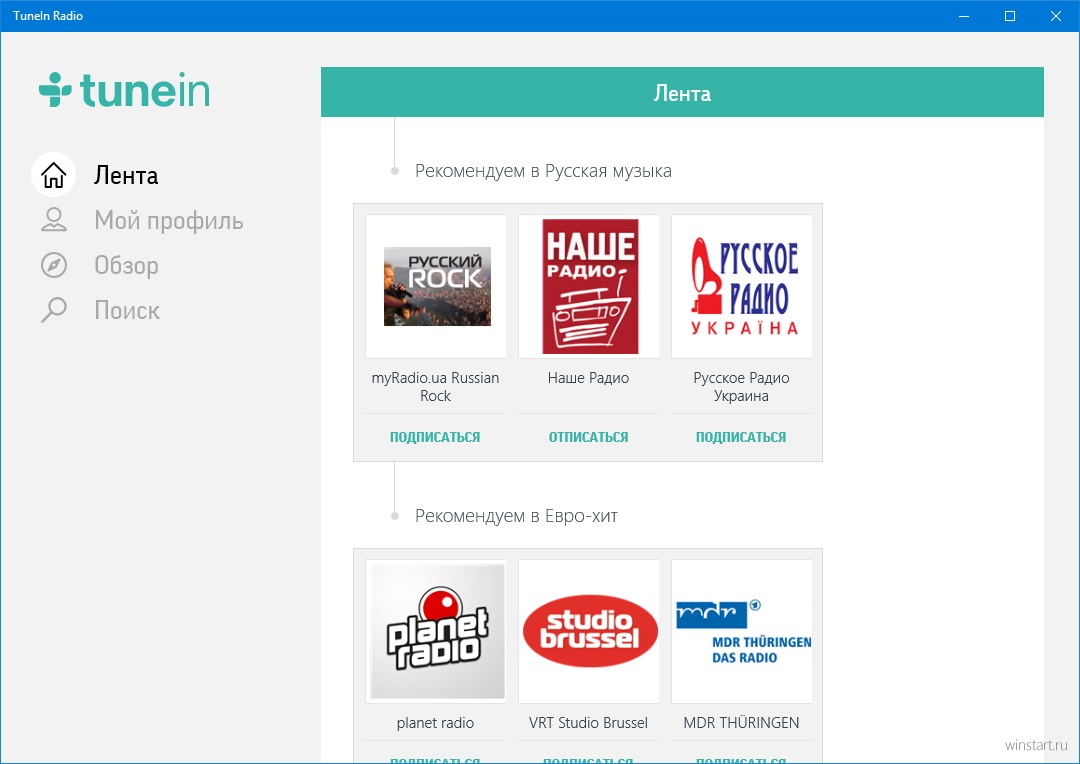Click the myRadio.ua Russian Rock title
This screenshot has width=1080, height=764.
tap(435, 386)
